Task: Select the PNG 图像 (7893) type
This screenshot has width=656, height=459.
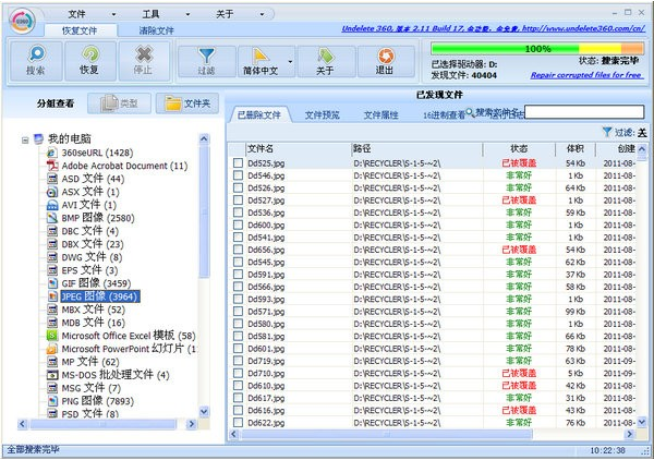Action: [x=97, y=401]
